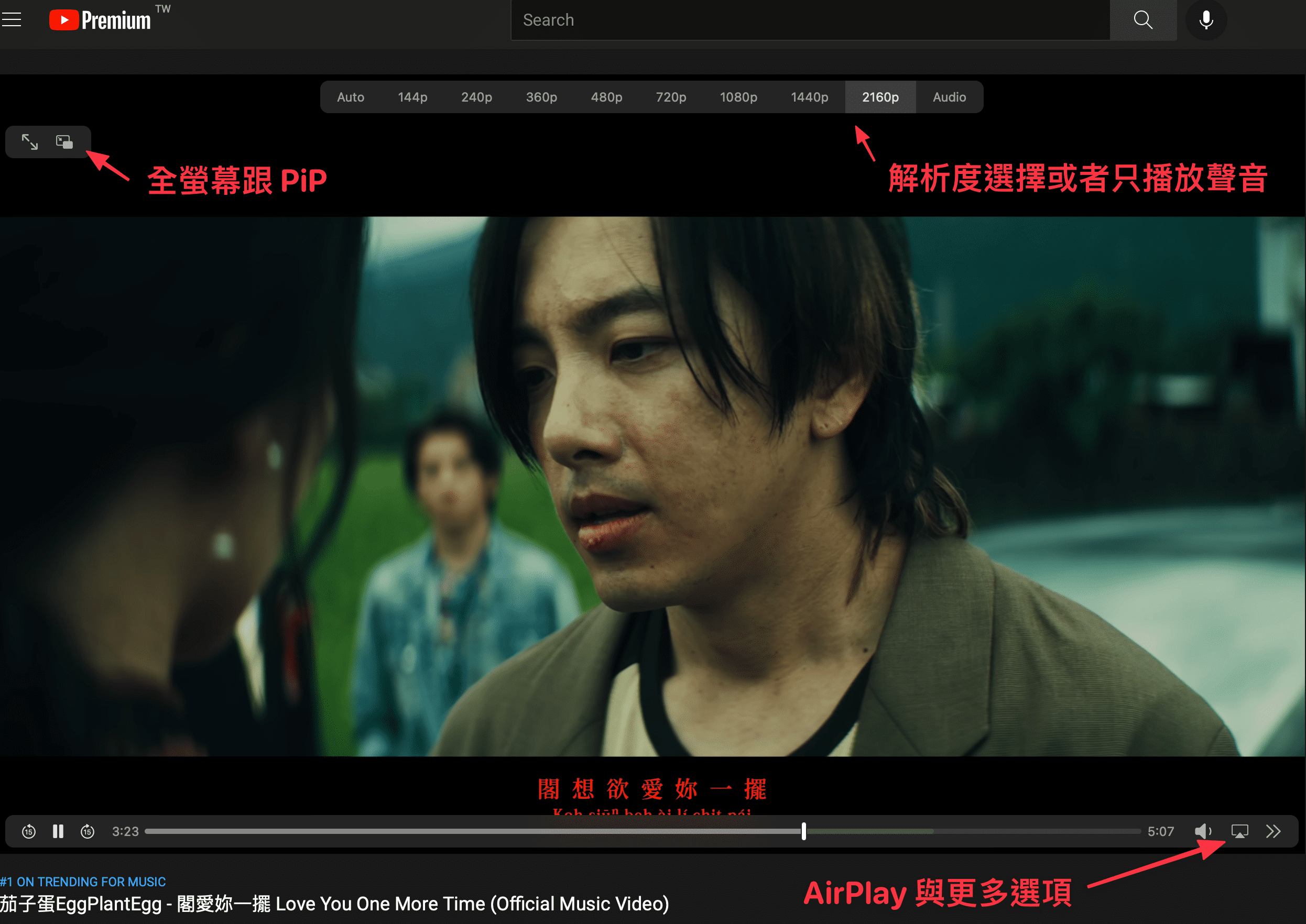
Task: Mute the video with the speaker icon
Action: click(x=1202, y=831)
